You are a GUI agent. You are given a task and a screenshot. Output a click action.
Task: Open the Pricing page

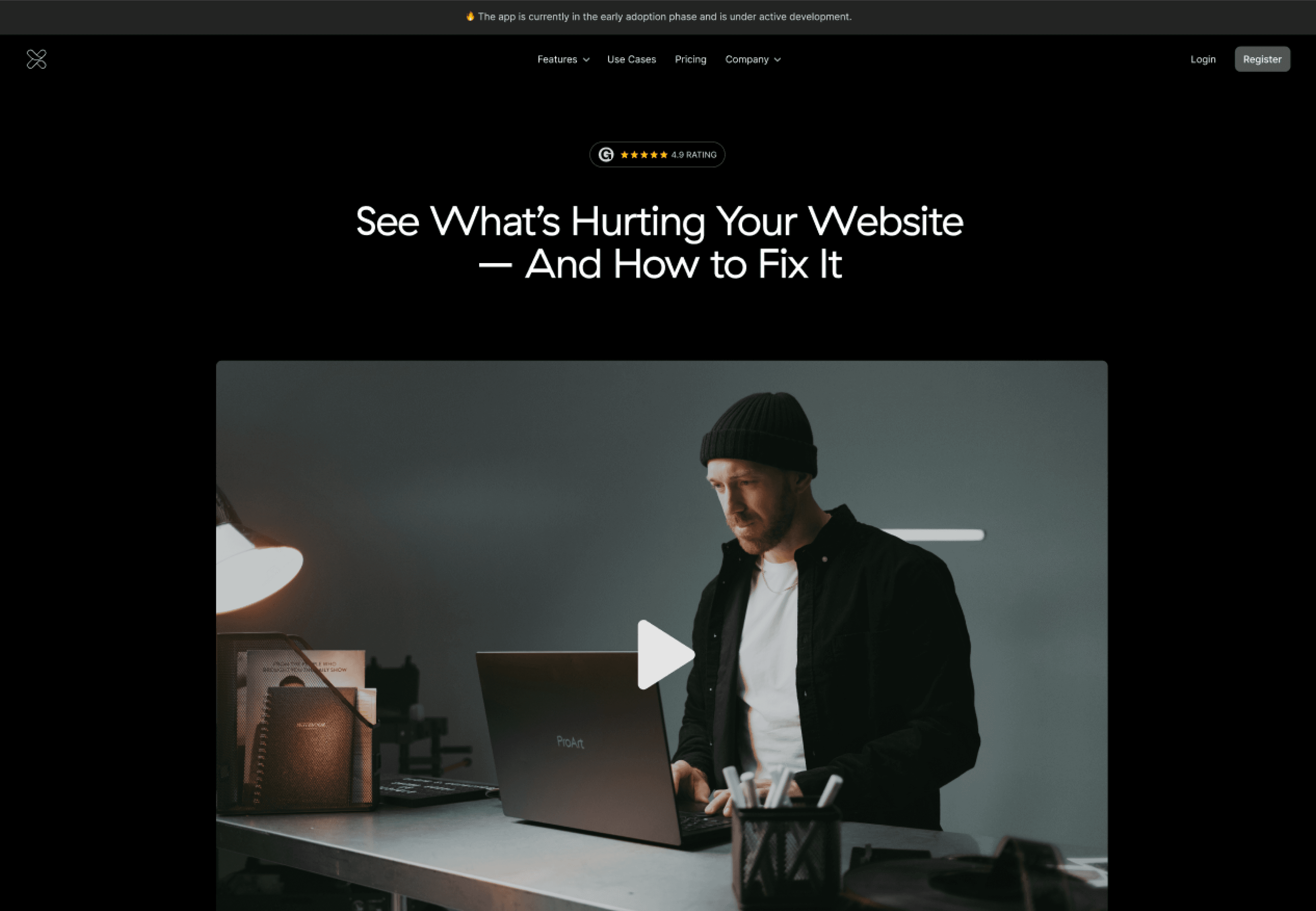[x=691, y=59]
